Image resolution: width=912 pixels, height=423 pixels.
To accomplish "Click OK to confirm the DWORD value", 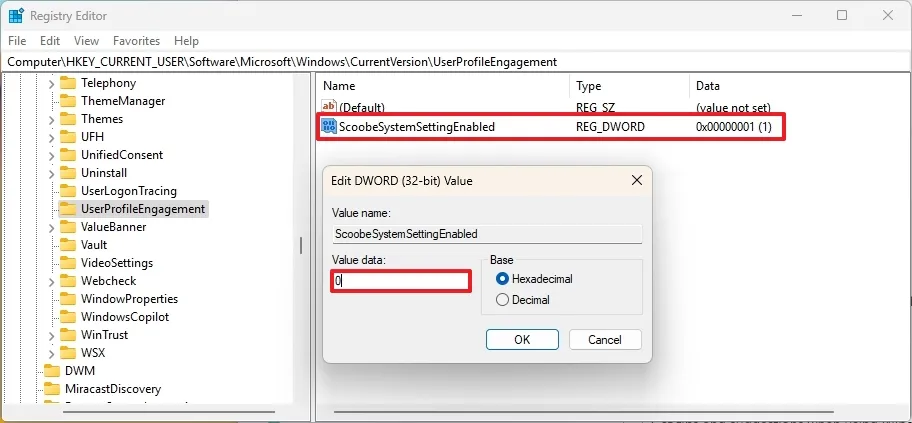I will coord(522,340).
